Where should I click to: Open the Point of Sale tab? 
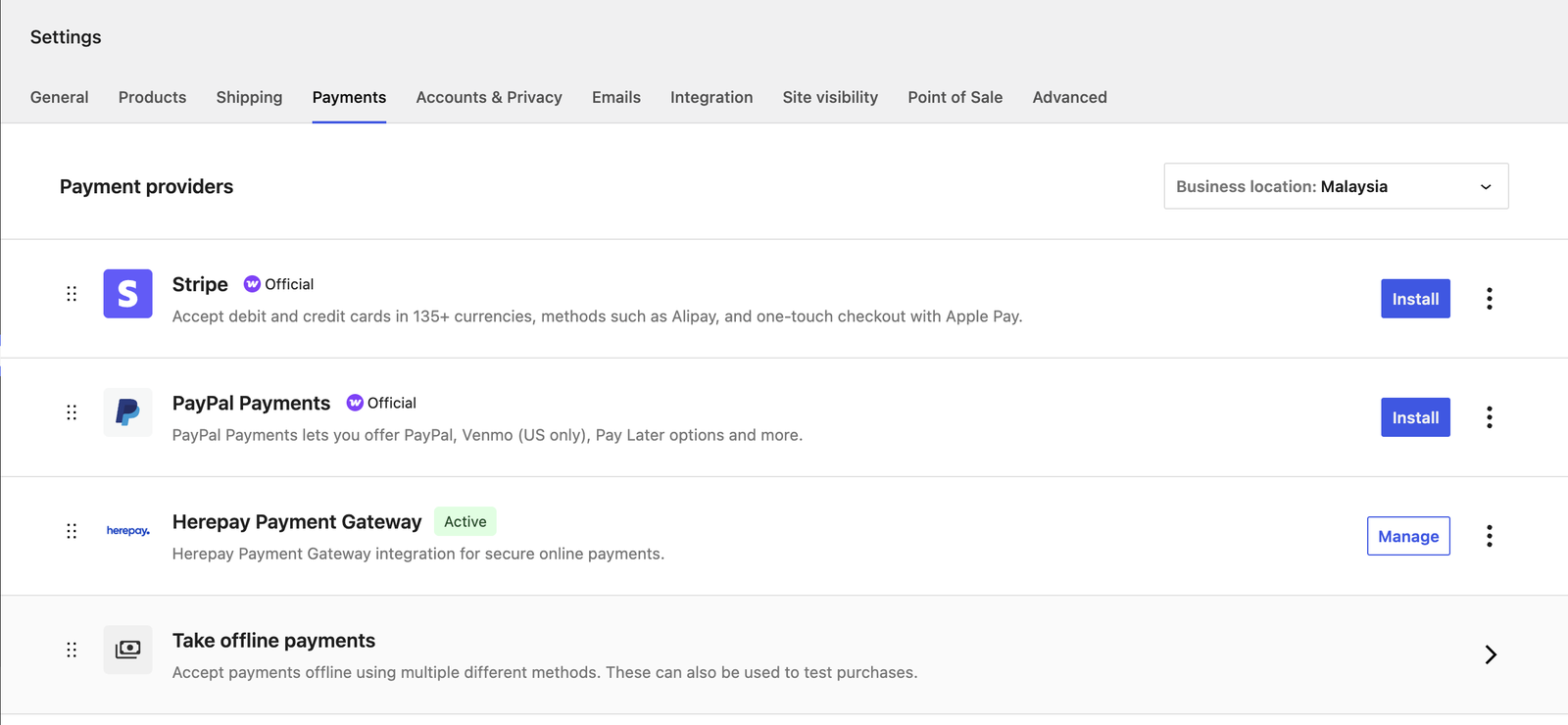pyautogui.click(x=955, y=97)
